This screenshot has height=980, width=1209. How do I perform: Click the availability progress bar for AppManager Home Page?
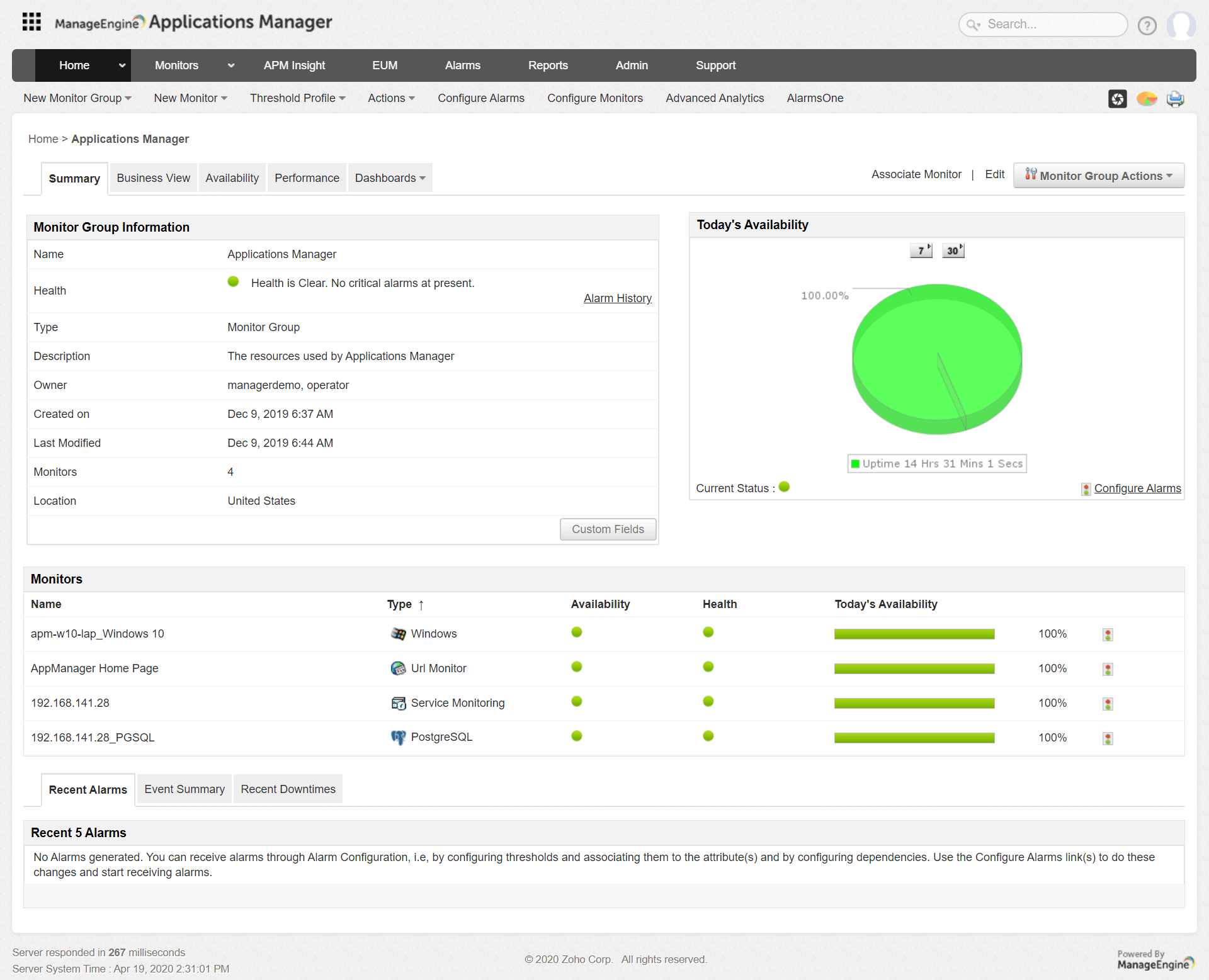point(914,668)
